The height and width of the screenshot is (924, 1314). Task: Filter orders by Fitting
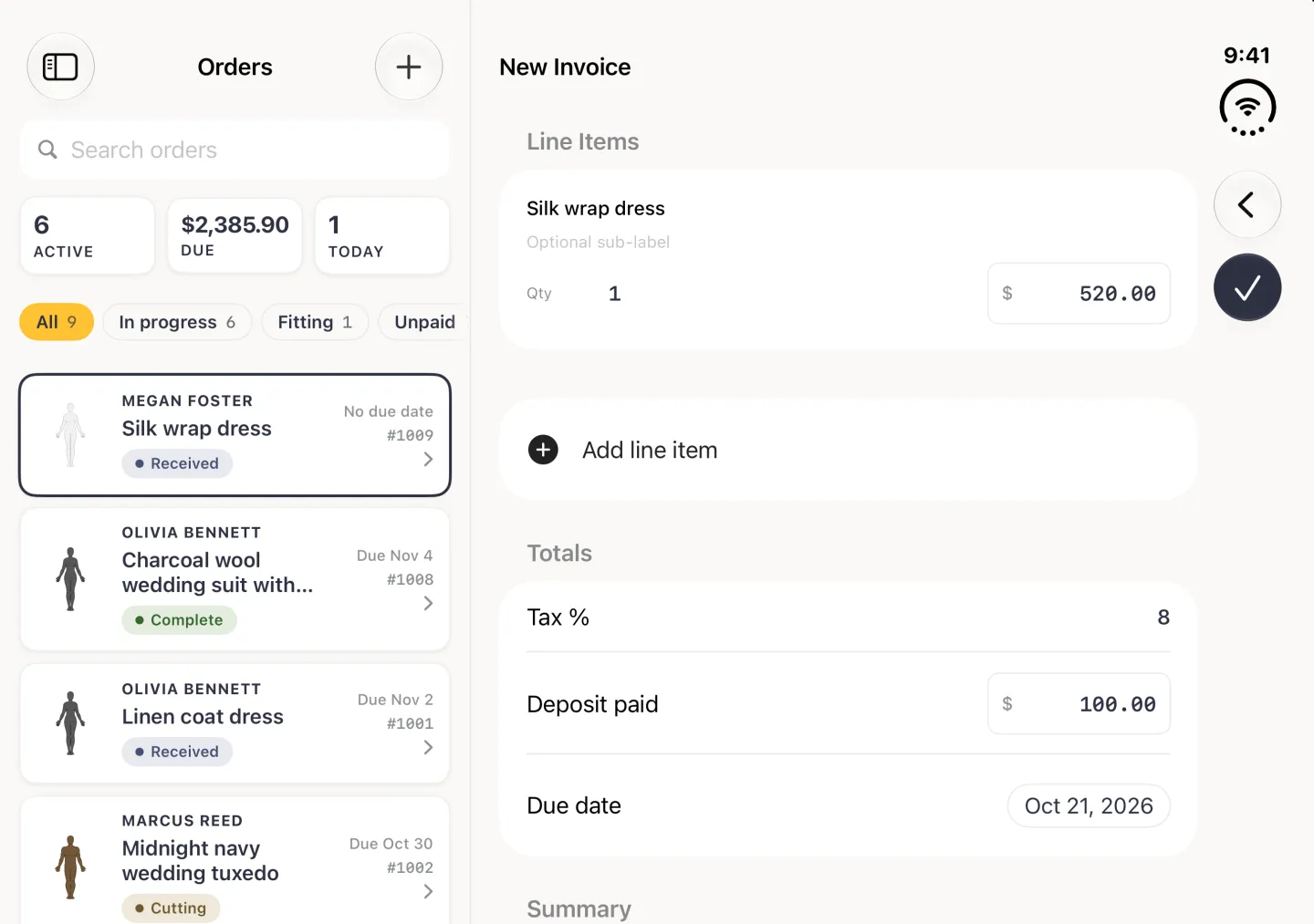pyautogui.click(x=315, y=322)
